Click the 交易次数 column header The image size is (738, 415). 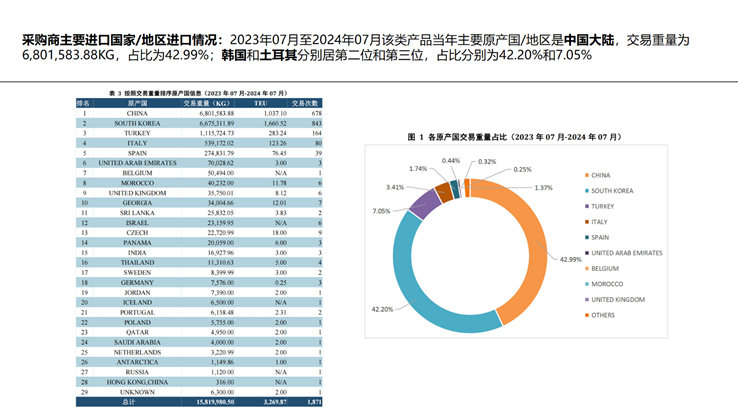[304, 103]
